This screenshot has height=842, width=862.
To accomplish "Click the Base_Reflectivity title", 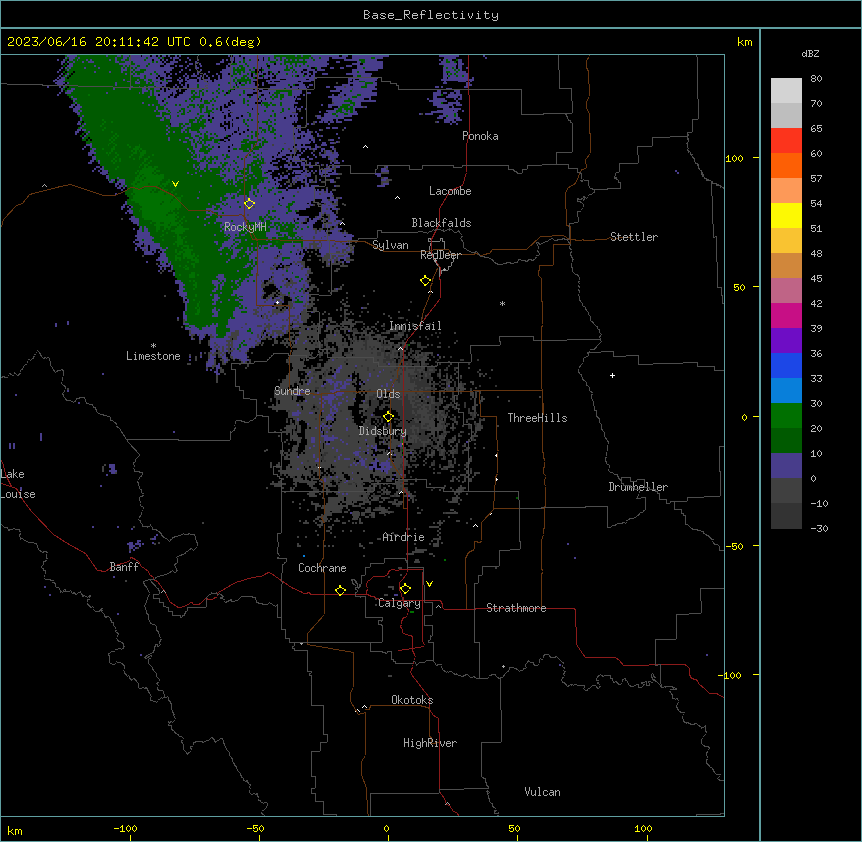I will pos(431,15).
